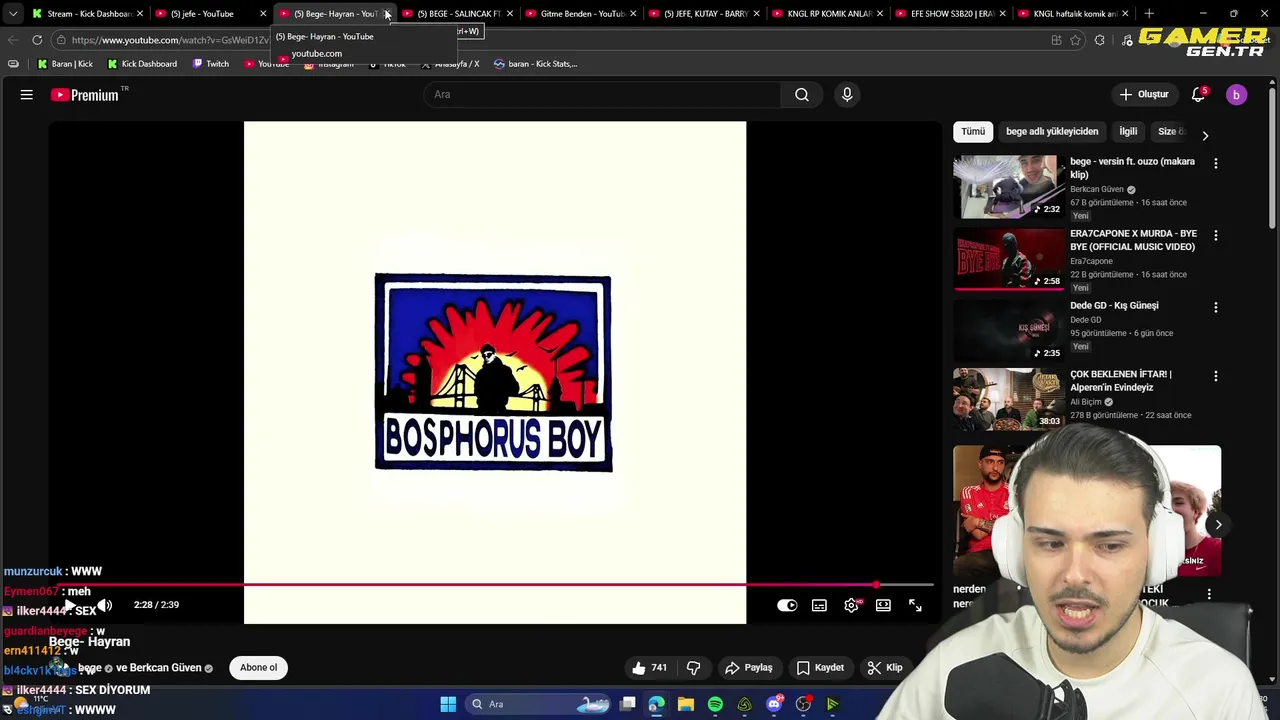Open the player settings gear

pos(851,605)
